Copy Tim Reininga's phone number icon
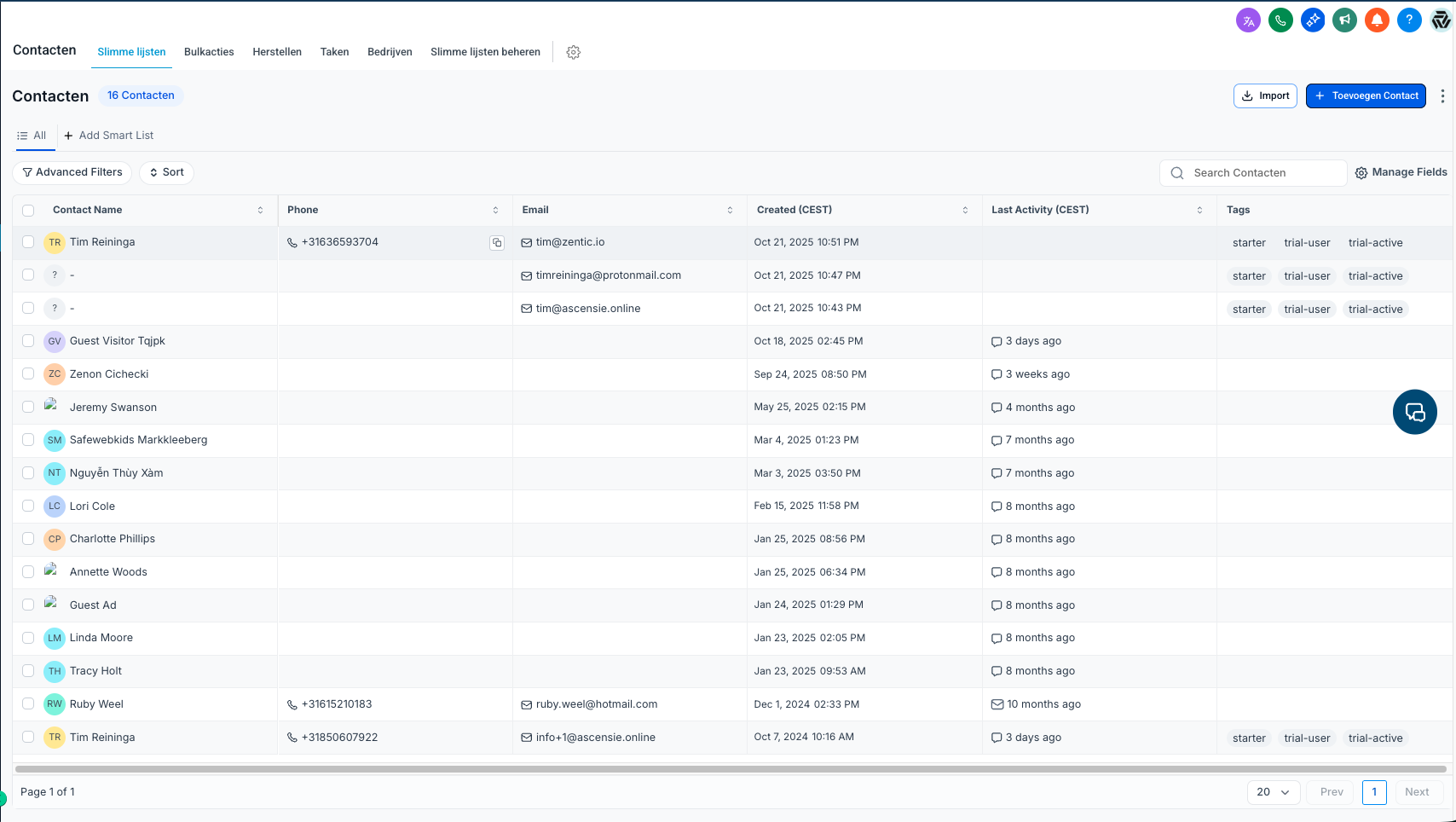 click(497, 243)
